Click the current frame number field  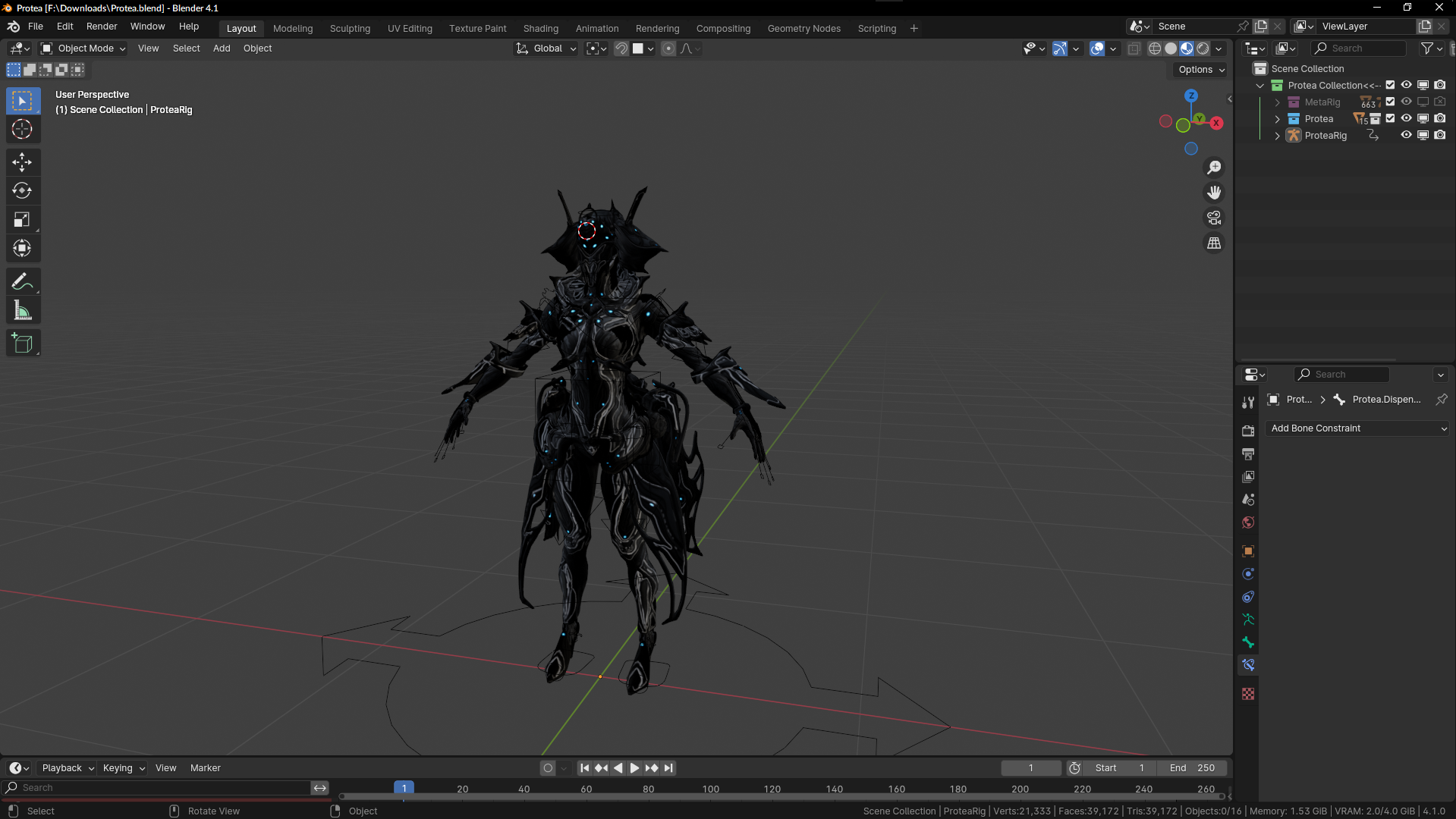(x=1031, y=768)
